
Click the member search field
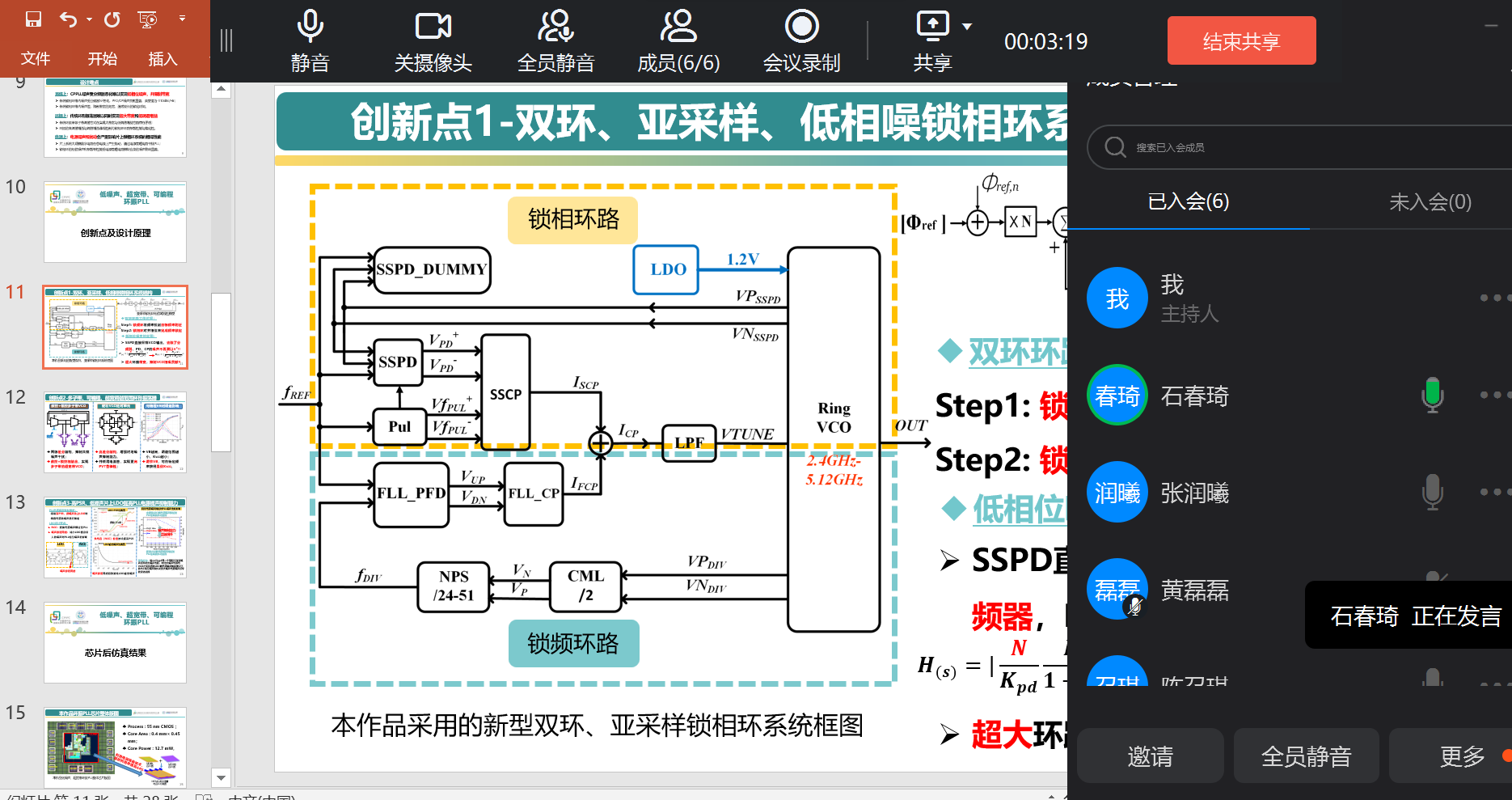click(x=1294, y=147)
